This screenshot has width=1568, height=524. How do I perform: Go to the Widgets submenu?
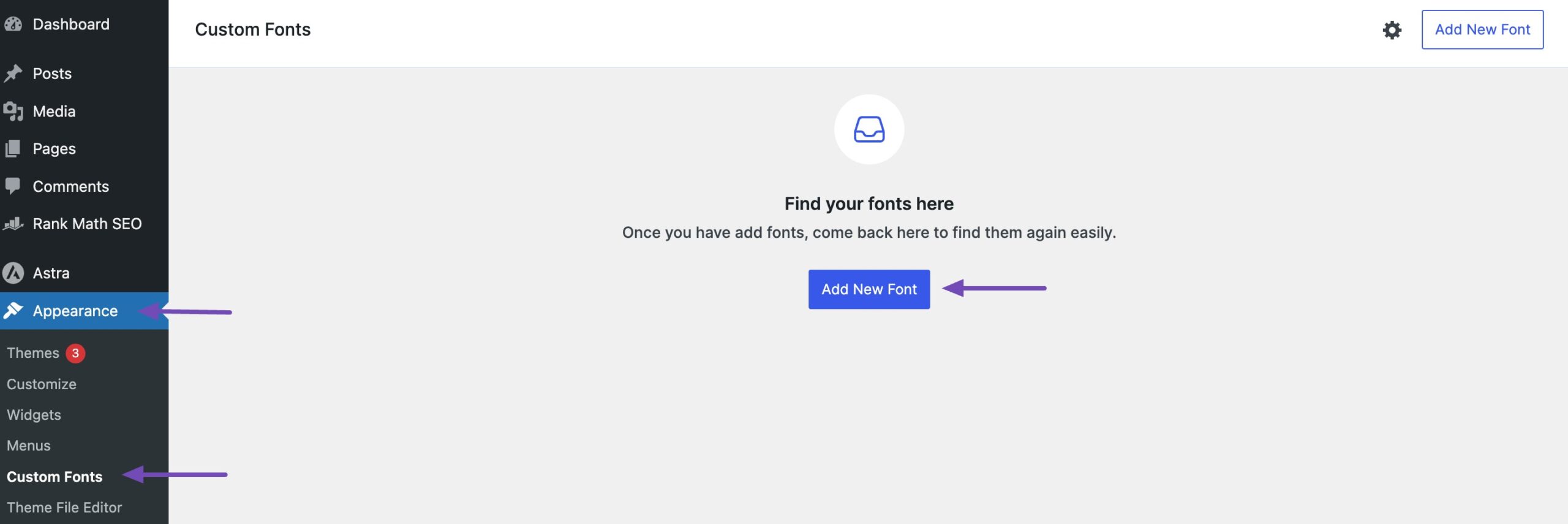point(34,415)
